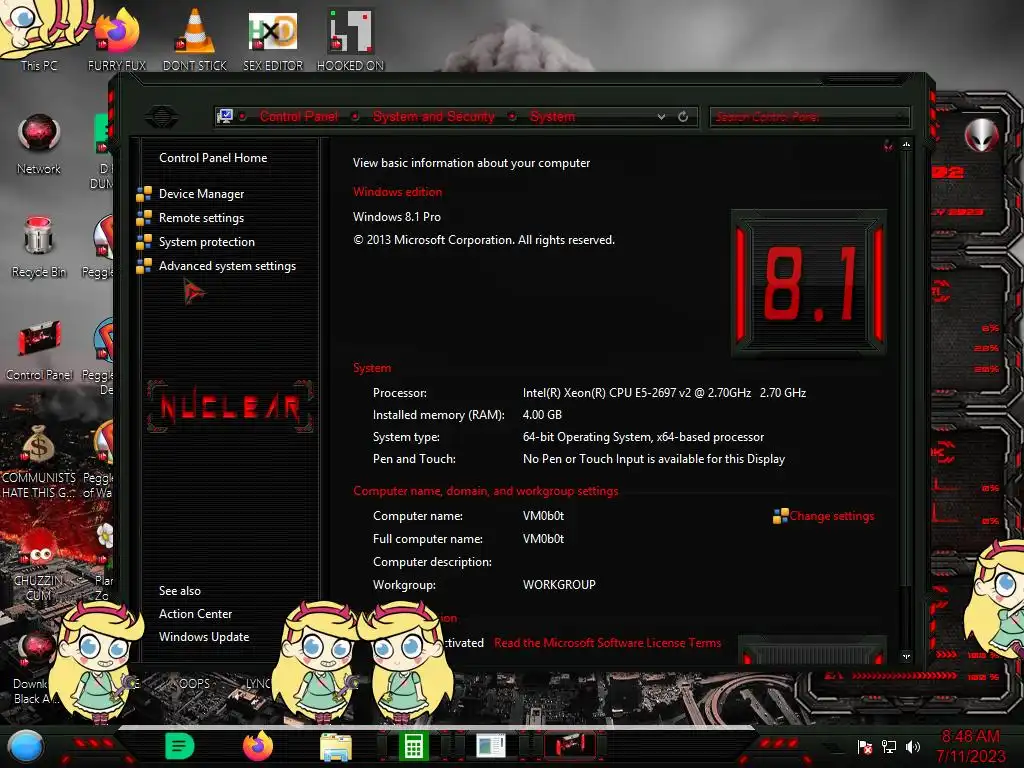Launch Firefox from the taskbar
The height and width of the screenshot is (768, 1024).
[258, 746]
